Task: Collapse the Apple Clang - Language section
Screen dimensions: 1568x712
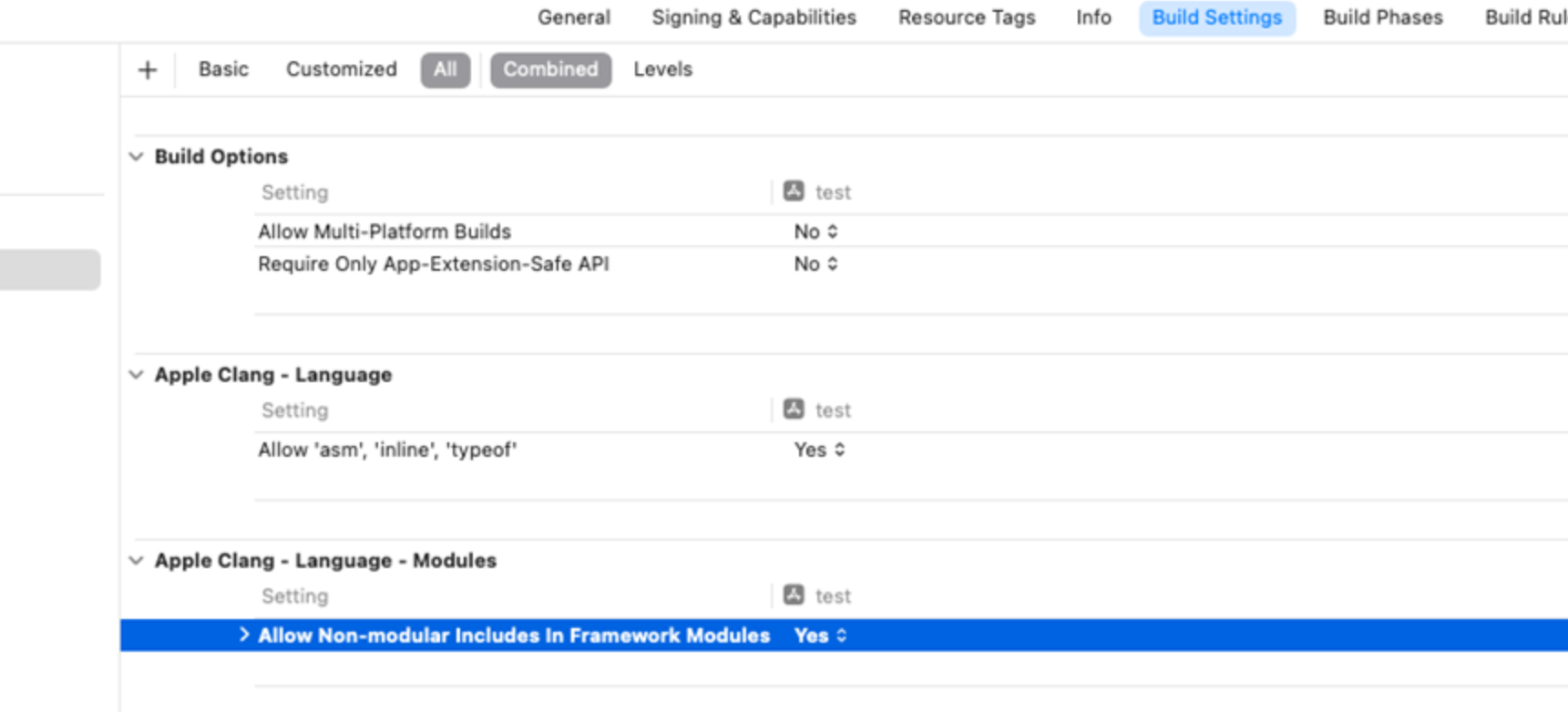Action: tap(137, 375)
